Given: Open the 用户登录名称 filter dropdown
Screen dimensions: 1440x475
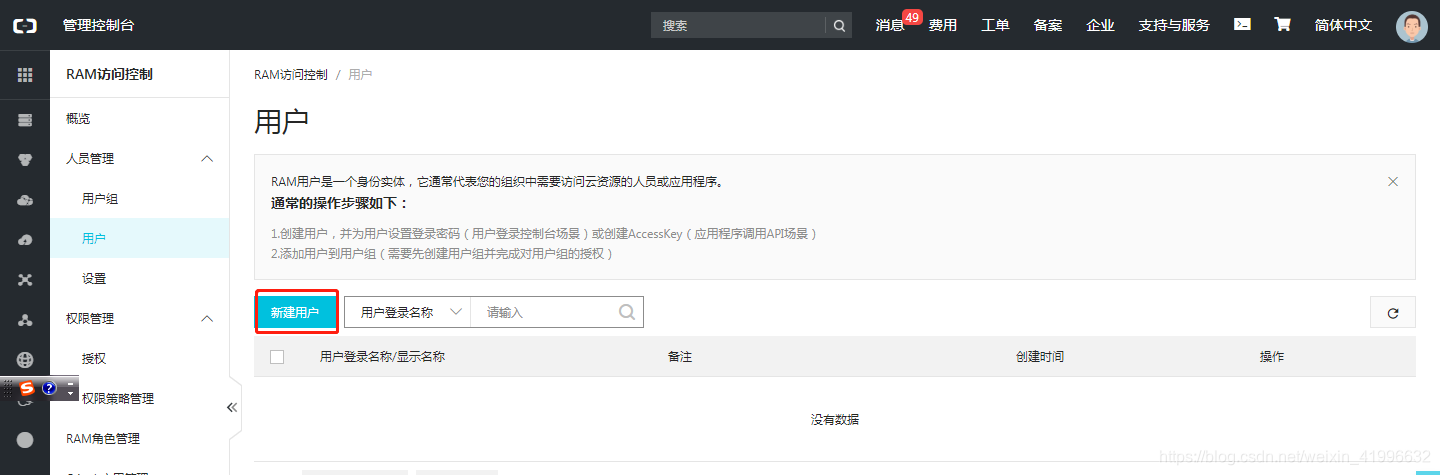Looking at the screenshot, I should pyautogui.click(x=408, y=312).
